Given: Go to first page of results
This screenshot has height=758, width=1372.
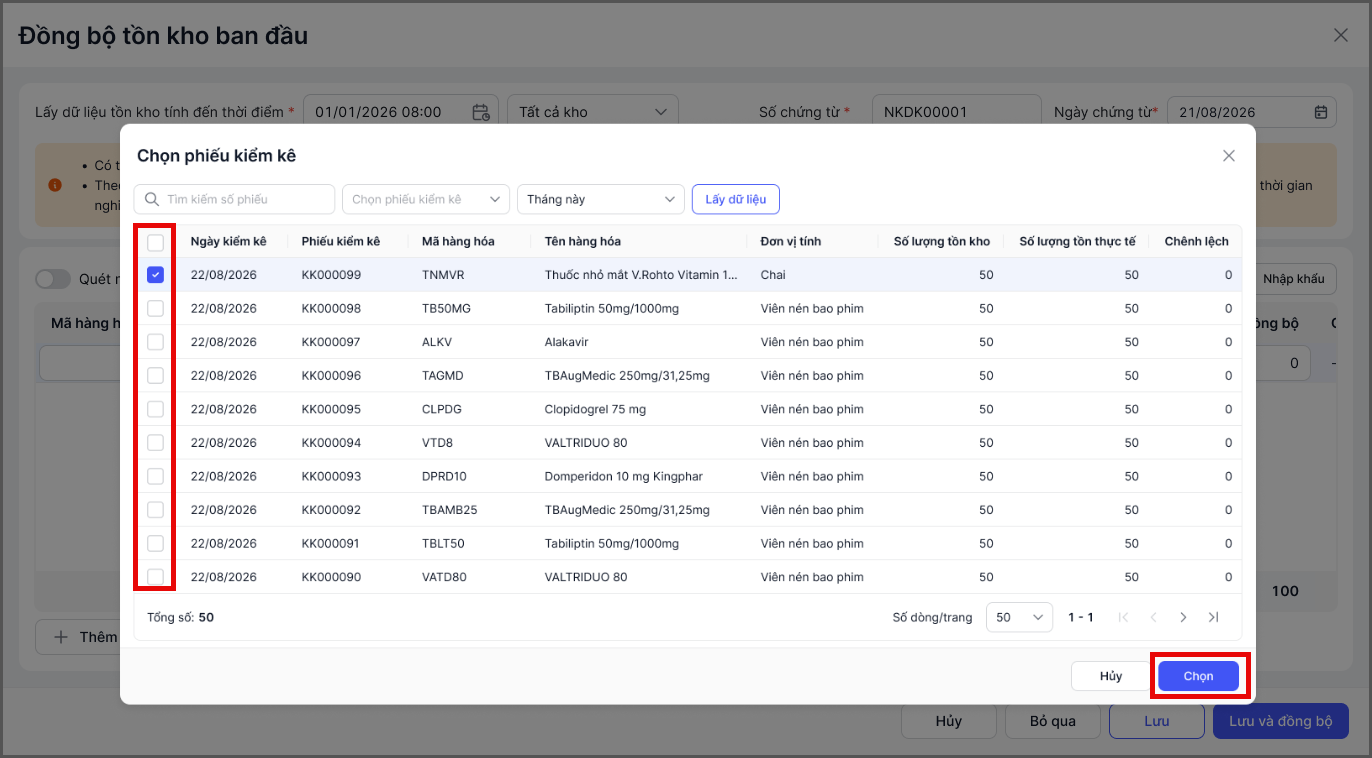Looking at the screenshot, I should pyautogui.click(x=1123, y=617).
